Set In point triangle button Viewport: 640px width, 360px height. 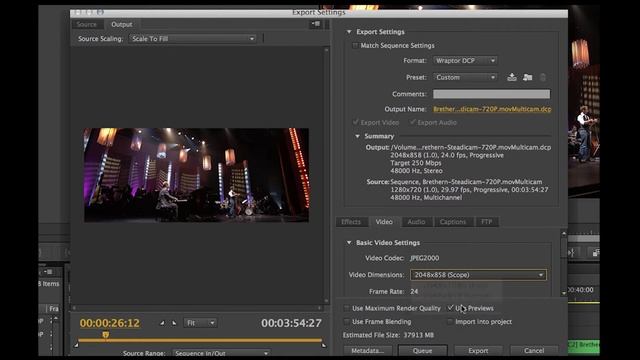[162, 323]
